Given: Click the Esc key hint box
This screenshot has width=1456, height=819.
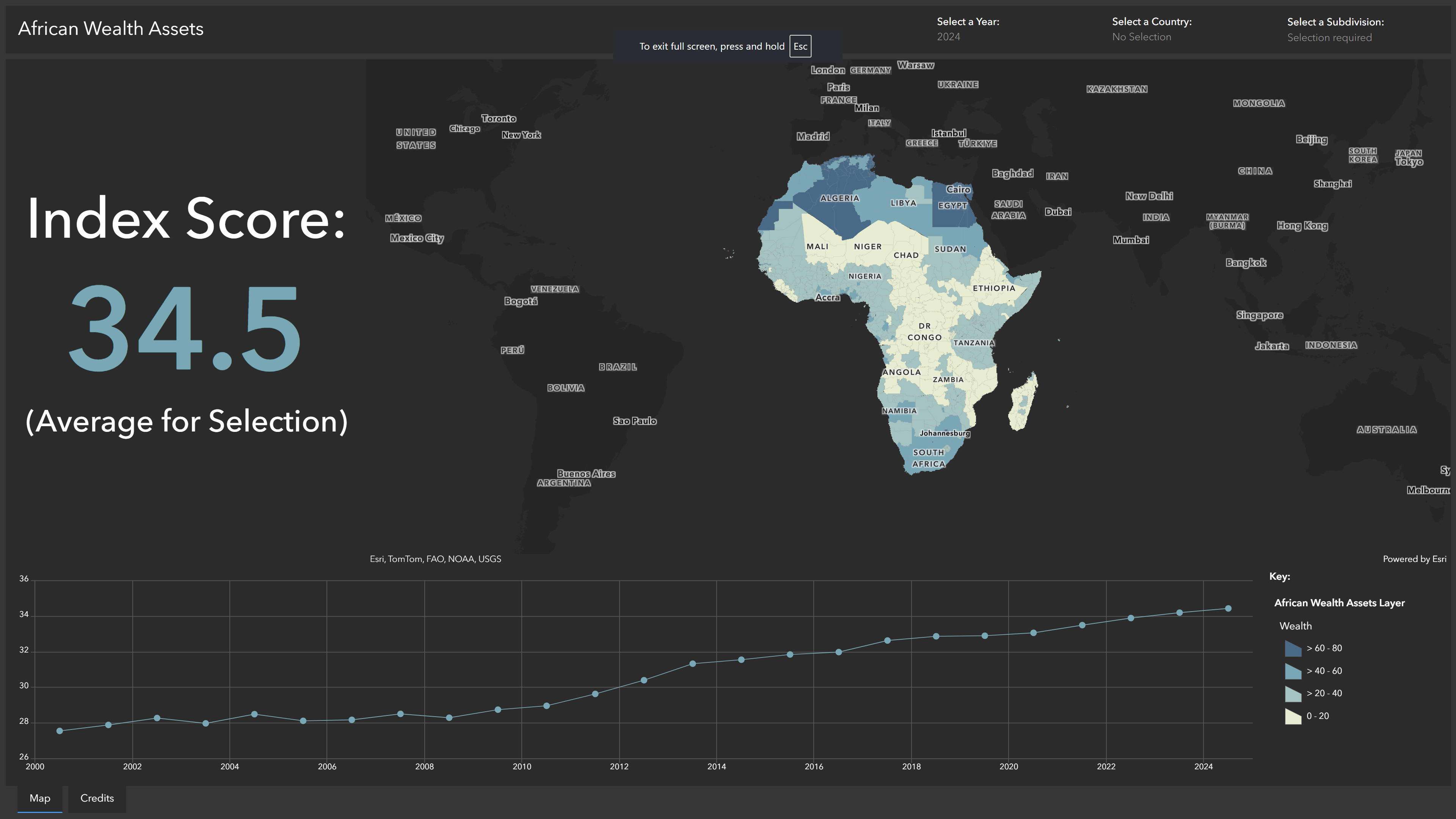Looking at the screenshot, I should 800,46.
